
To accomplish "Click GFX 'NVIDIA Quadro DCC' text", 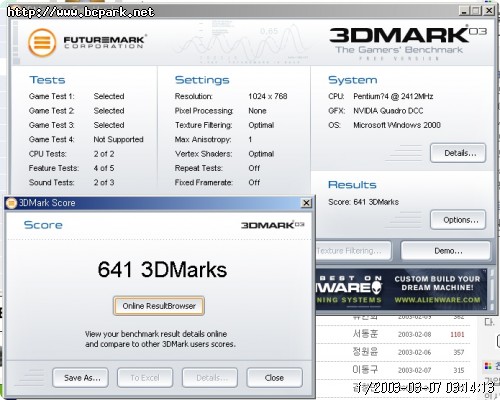I will click(x=388, y=111).
